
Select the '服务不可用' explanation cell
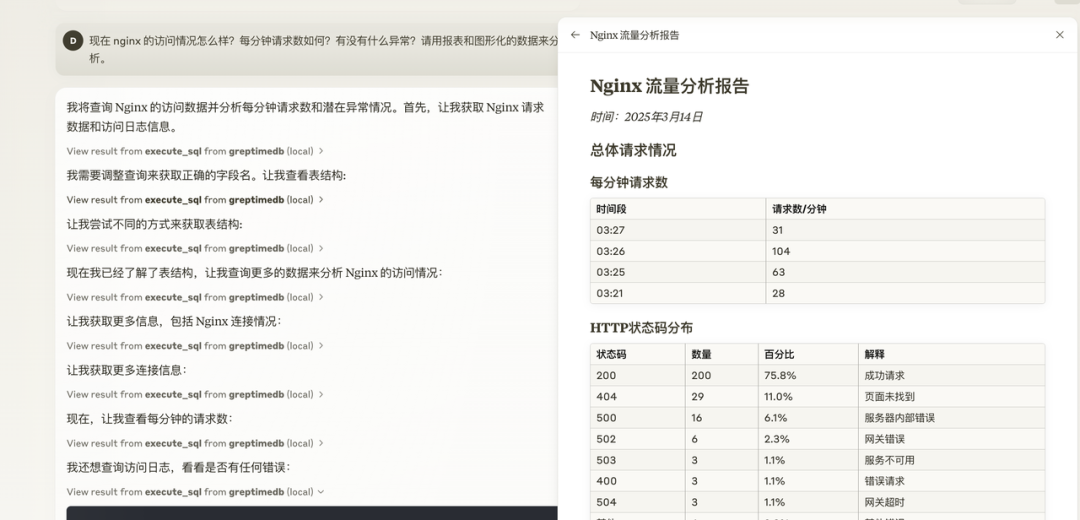(951, 460)
